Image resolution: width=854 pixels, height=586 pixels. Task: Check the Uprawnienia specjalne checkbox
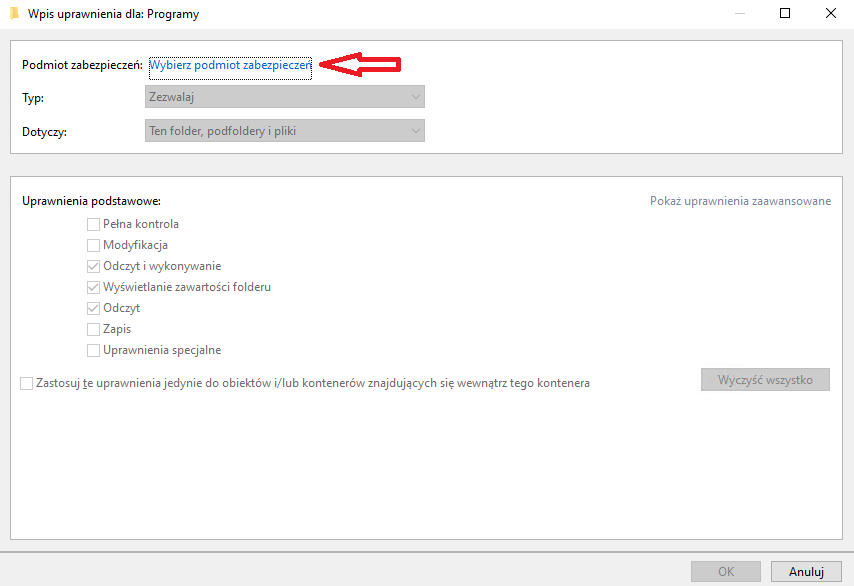[x=93, y=351]
